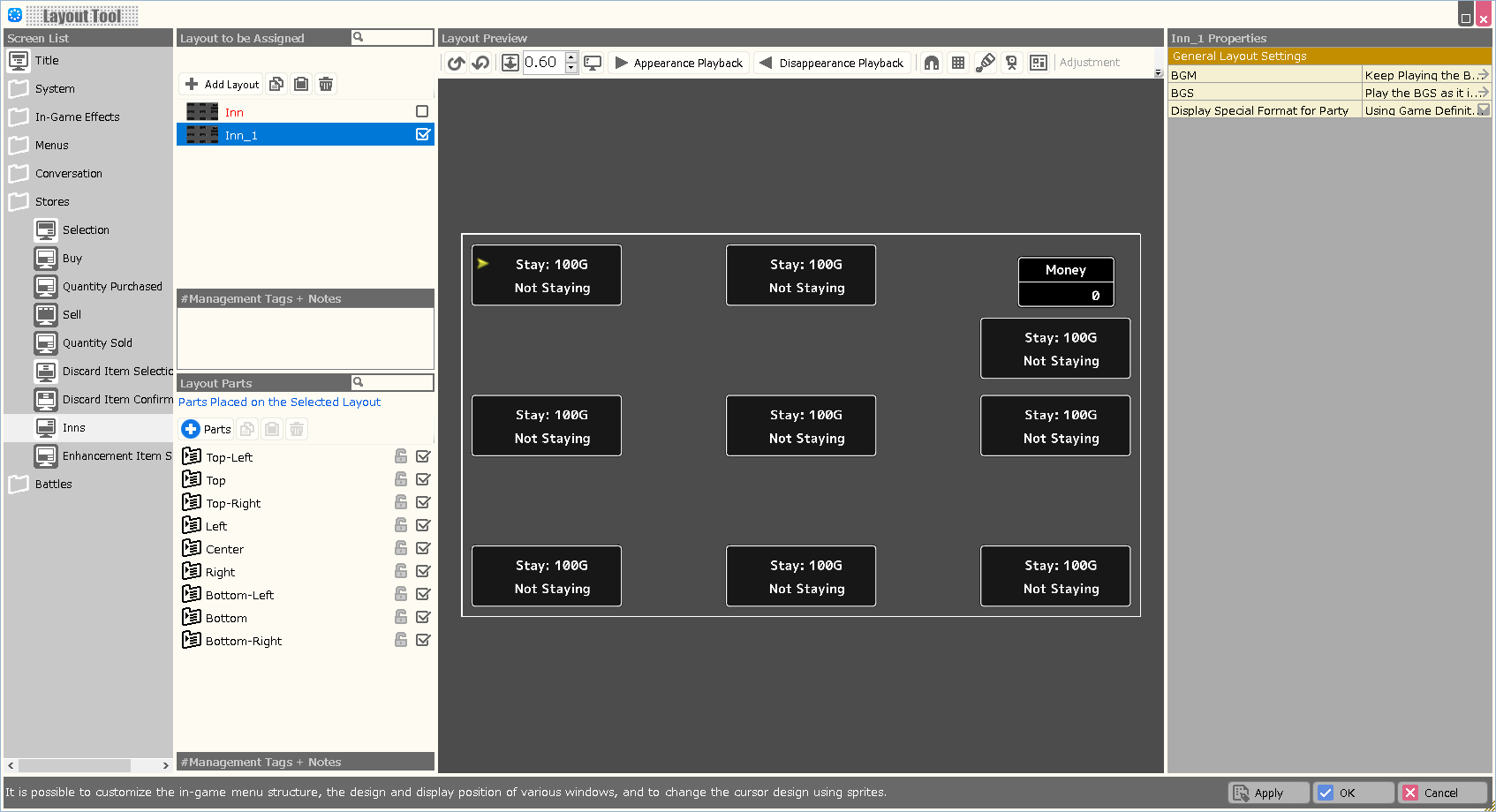
Task: Click the delete layout trash icon
Action: coord(326,84)
